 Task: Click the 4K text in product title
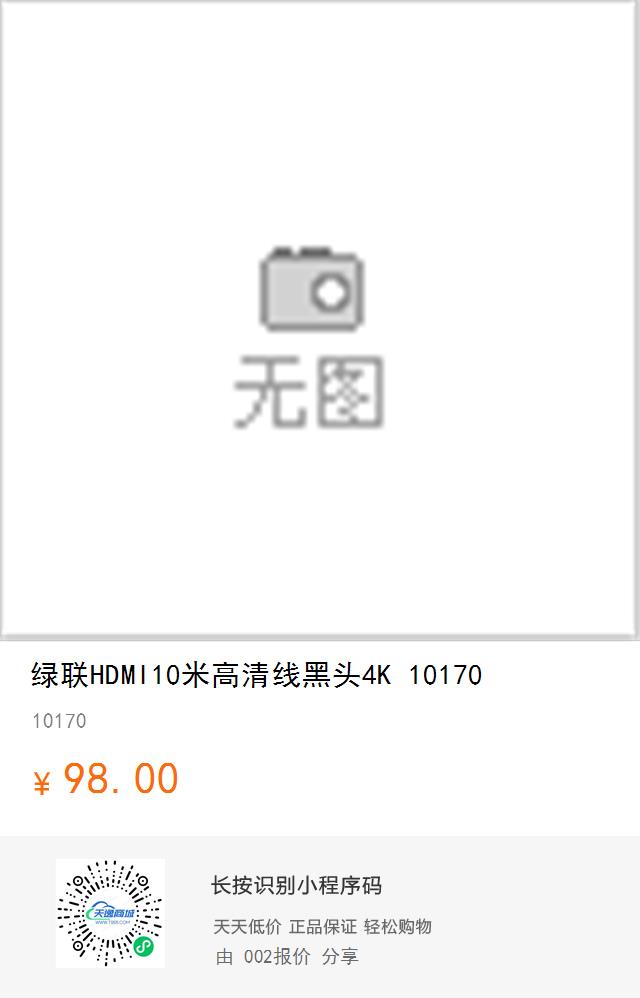[x=377, y=675]
